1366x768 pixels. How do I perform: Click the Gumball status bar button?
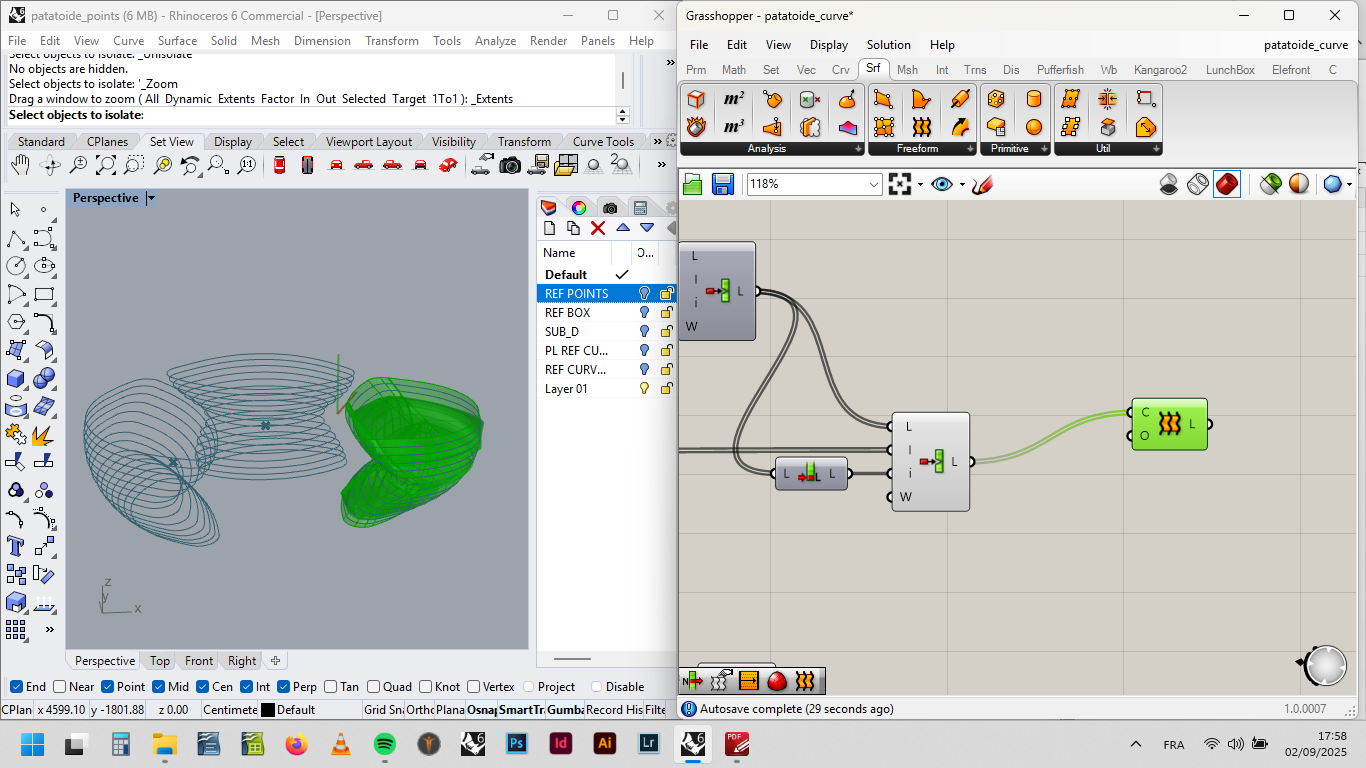tap(563, 710)
